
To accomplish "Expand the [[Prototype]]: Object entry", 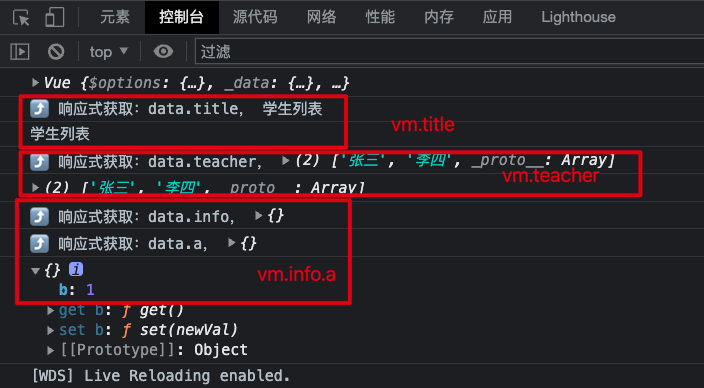I will 51,350.
